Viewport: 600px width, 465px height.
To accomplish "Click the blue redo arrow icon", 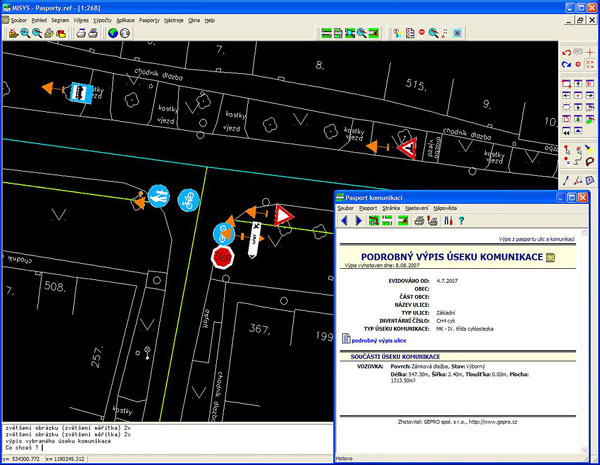I will click(x=566, y=64).
